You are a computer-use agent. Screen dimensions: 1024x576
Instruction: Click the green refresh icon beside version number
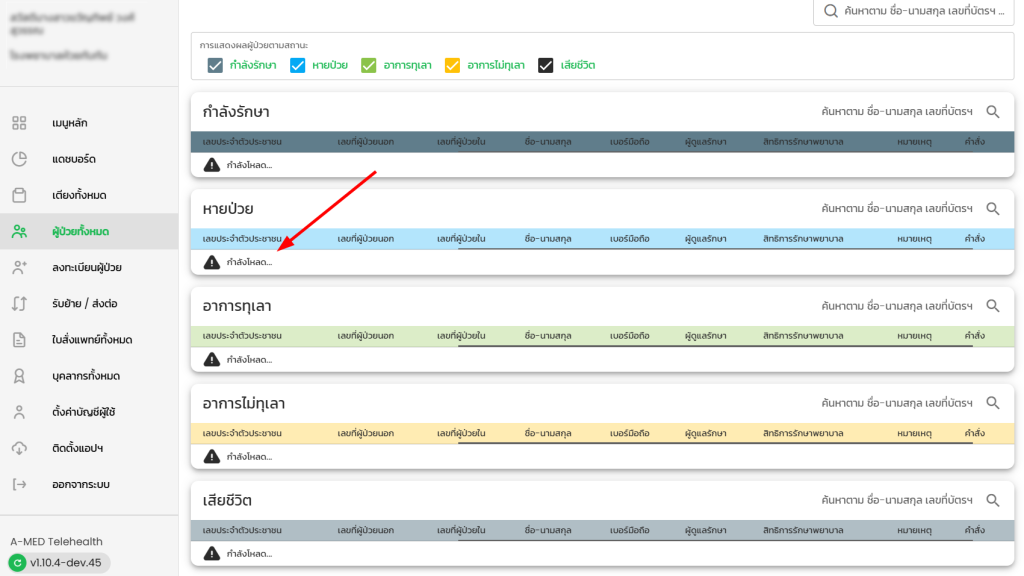click(16, 563)
